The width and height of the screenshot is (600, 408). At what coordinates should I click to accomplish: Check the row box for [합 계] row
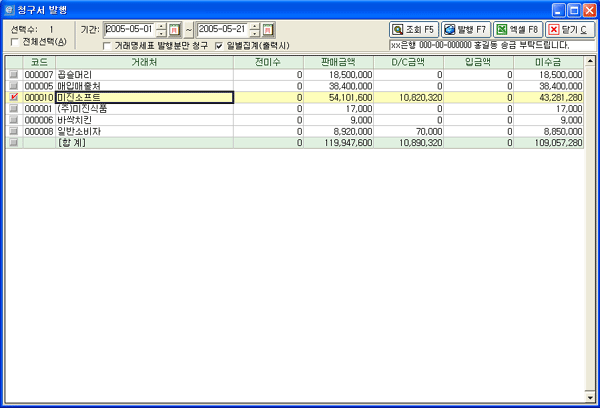click(x=14, y=143)
